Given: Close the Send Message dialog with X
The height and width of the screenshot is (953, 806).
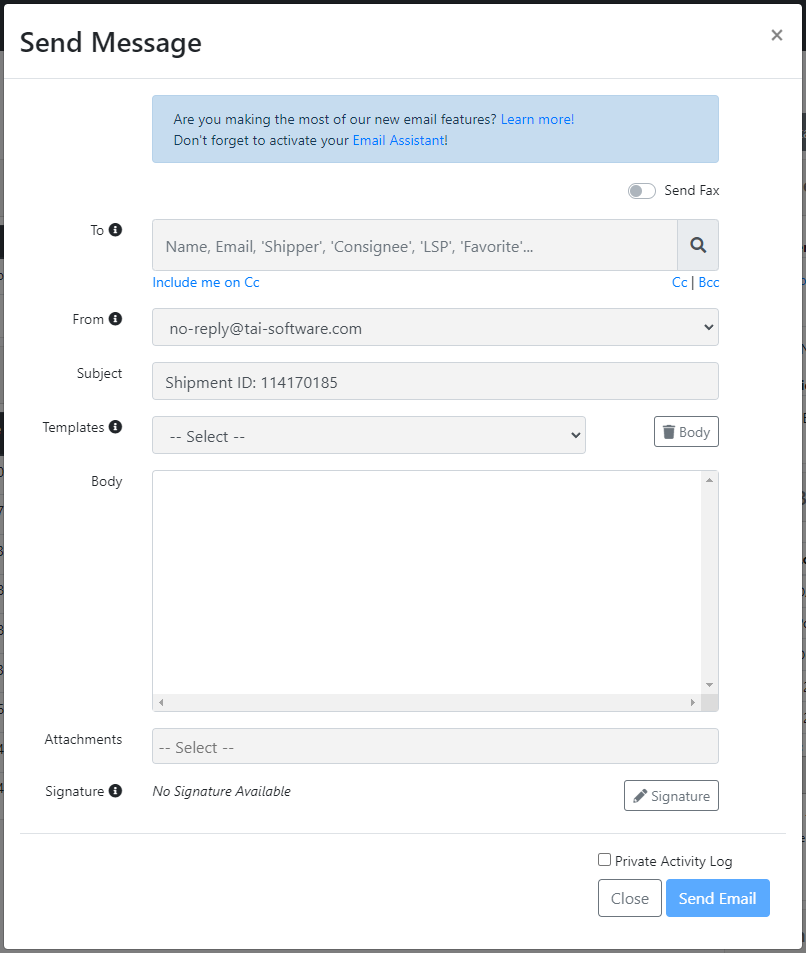Looking at the screenshot, I should (x=776, y=35).
